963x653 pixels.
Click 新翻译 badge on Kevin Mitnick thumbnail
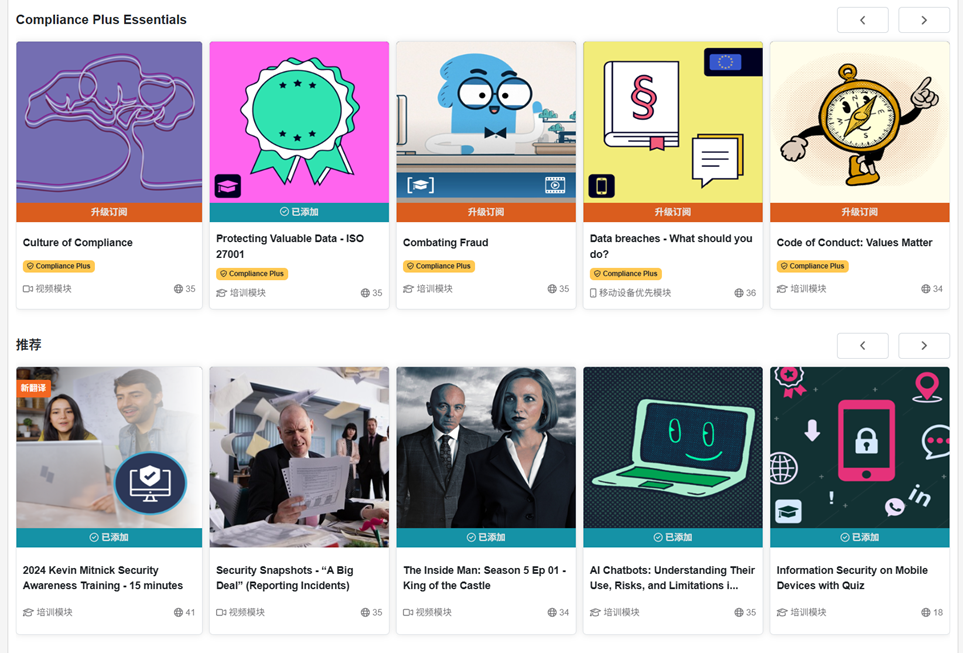click(33, 388)
